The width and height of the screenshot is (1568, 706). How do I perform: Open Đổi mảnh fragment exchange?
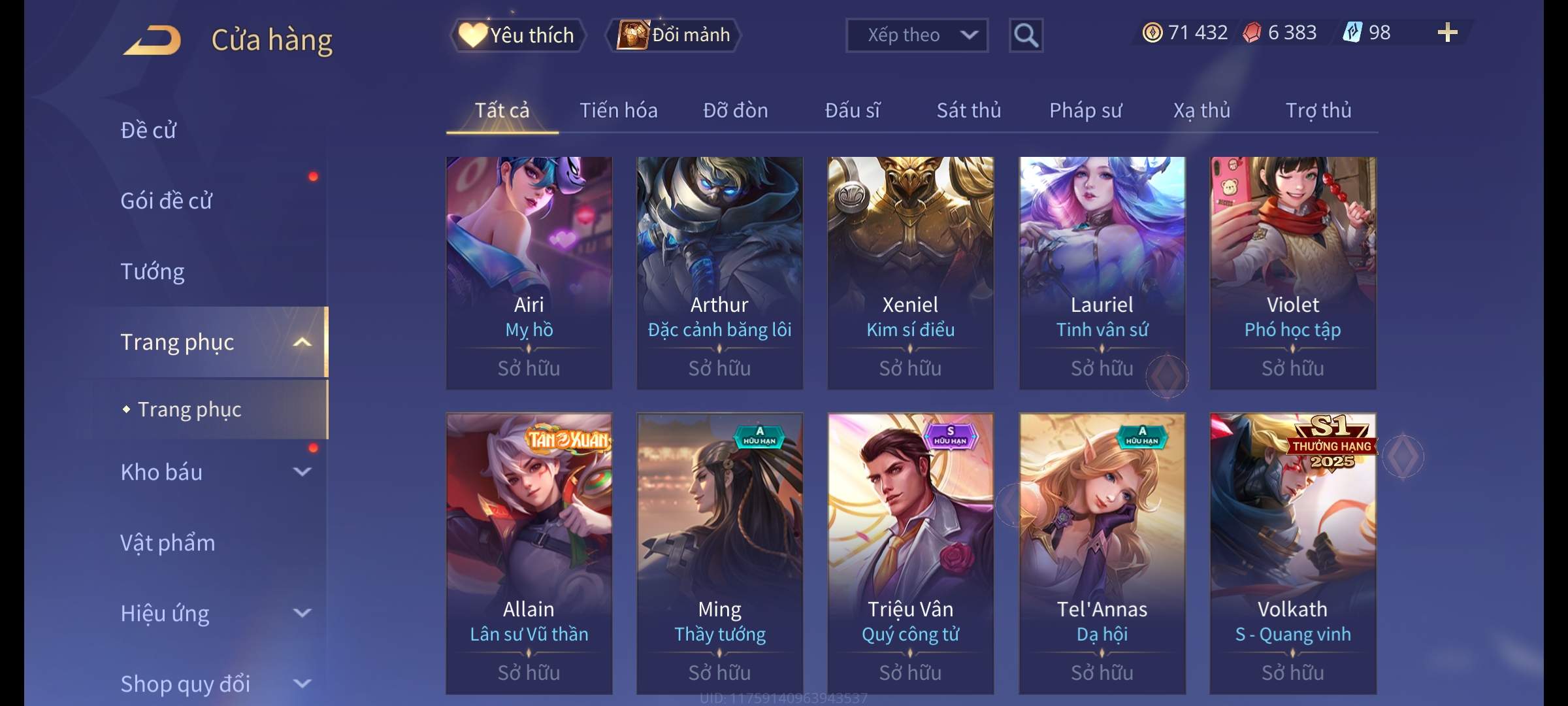click(674, 35)
